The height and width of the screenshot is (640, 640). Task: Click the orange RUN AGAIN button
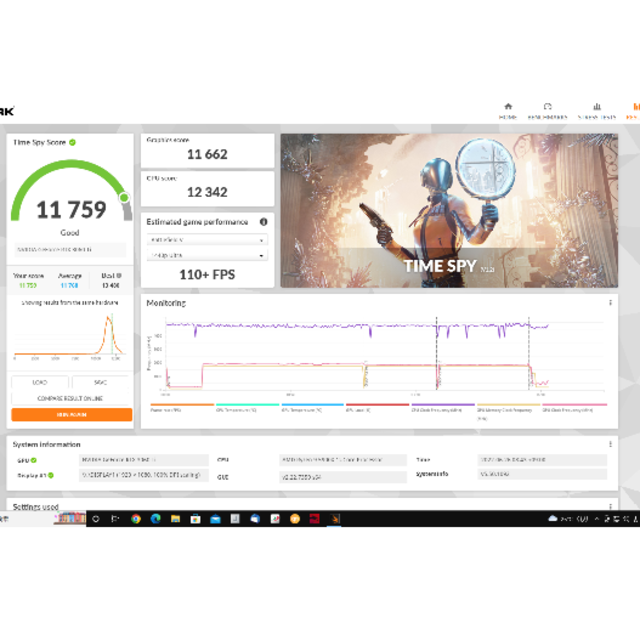(x=71, y=414)
